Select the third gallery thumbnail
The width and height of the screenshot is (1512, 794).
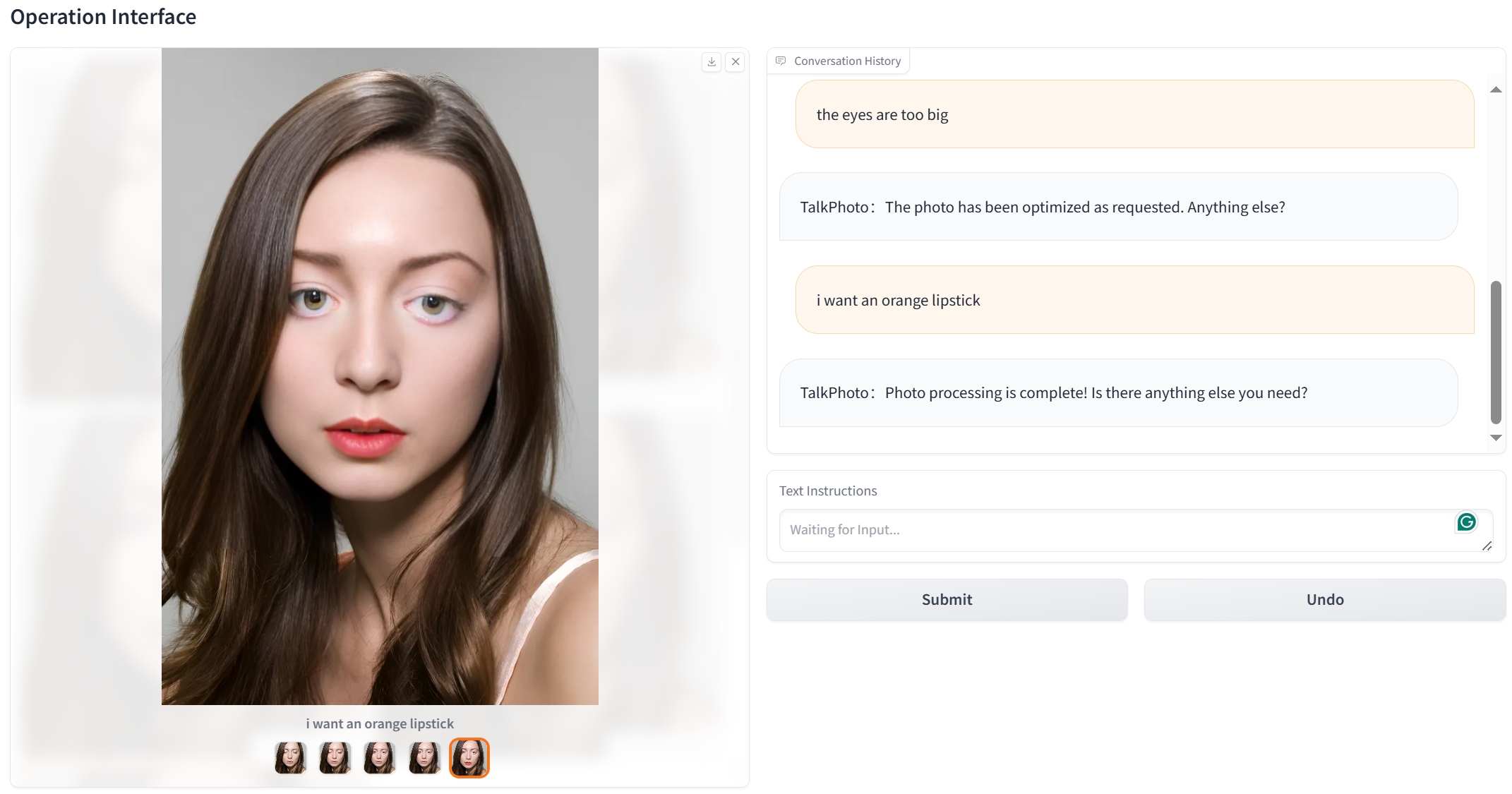coord(379,758)
